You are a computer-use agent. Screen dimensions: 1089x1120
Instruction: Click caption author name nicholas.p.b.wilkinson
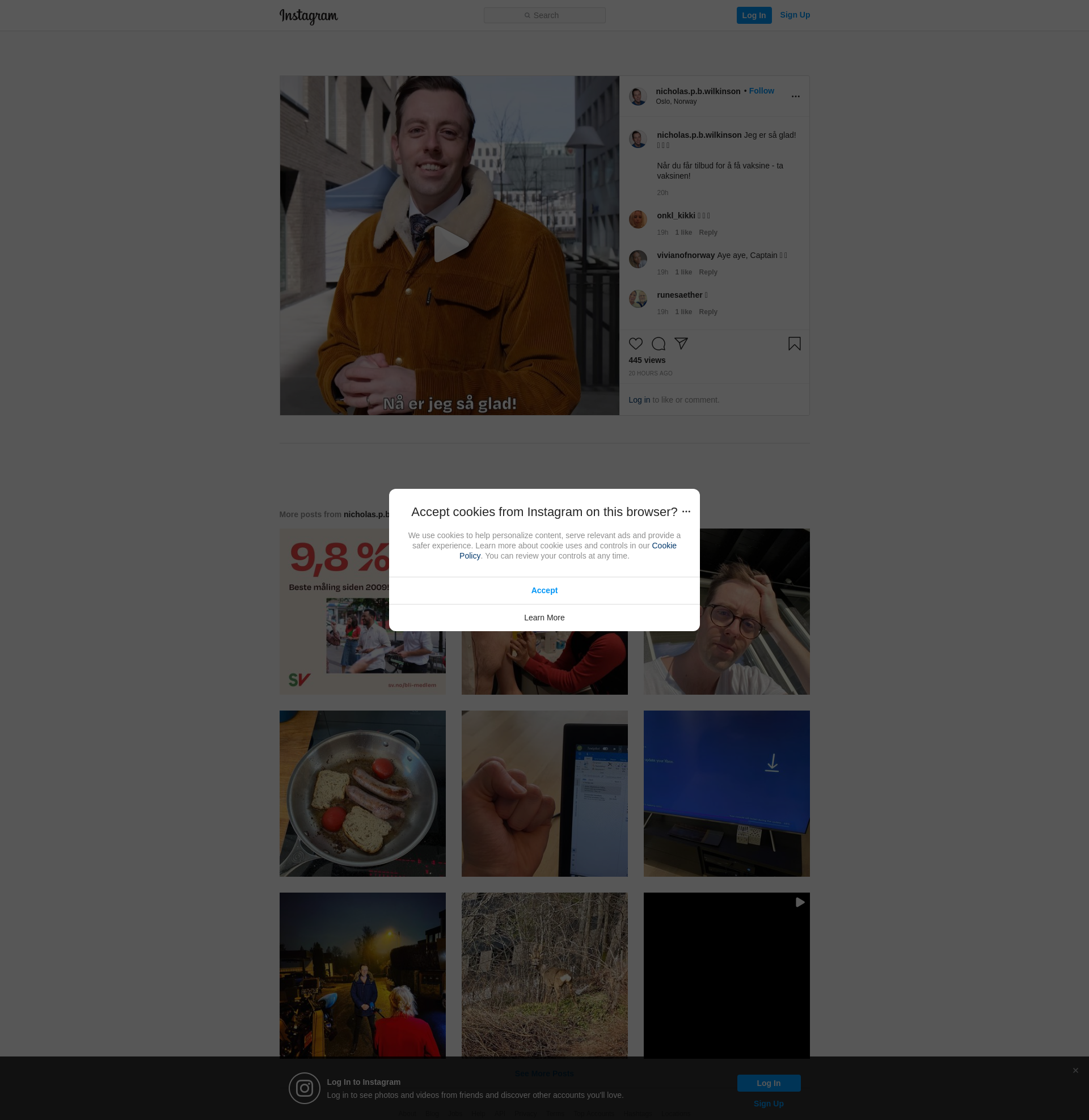pyautogui.click(x=699, y=136)
